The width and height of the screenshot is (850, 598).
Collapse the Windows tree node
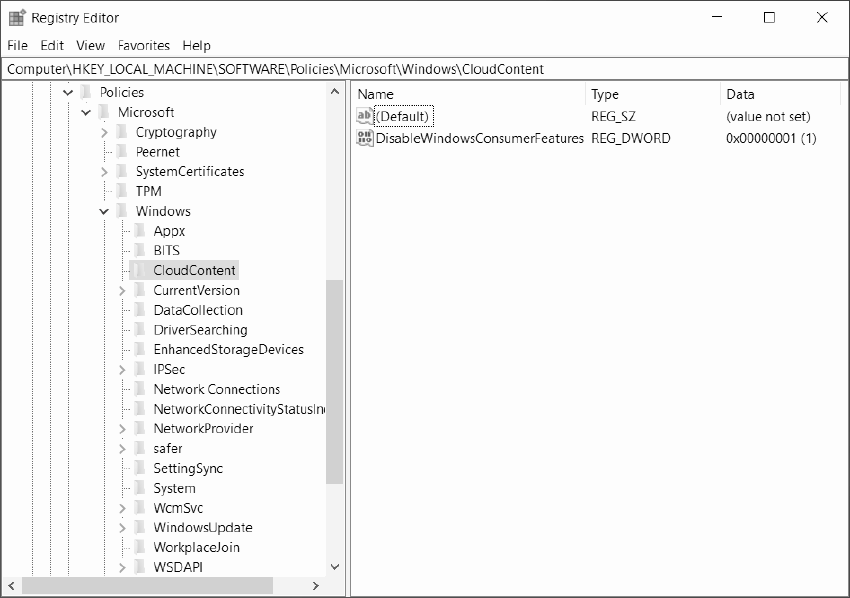(104, 211)
